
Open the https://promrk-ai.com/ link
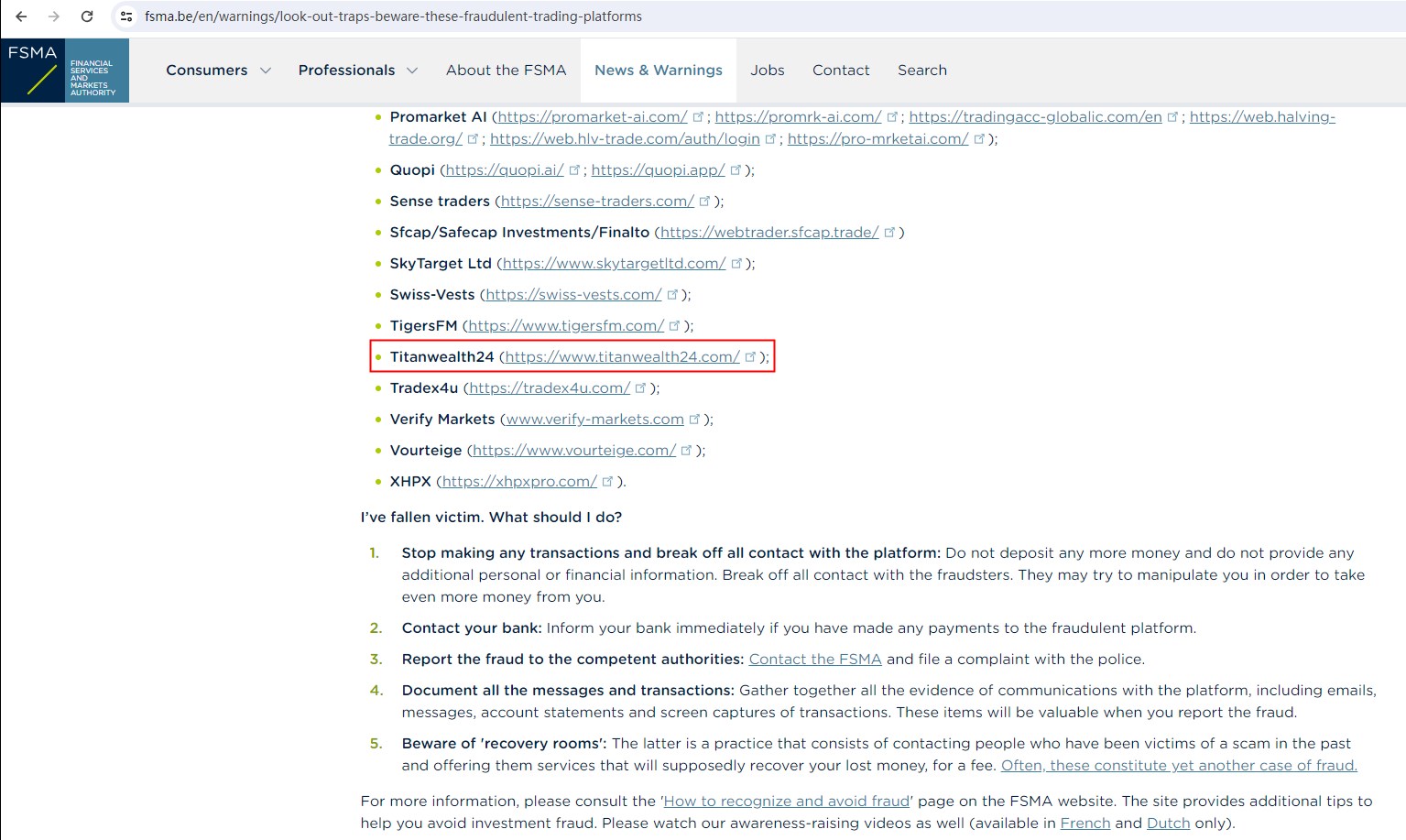[798, 117]
